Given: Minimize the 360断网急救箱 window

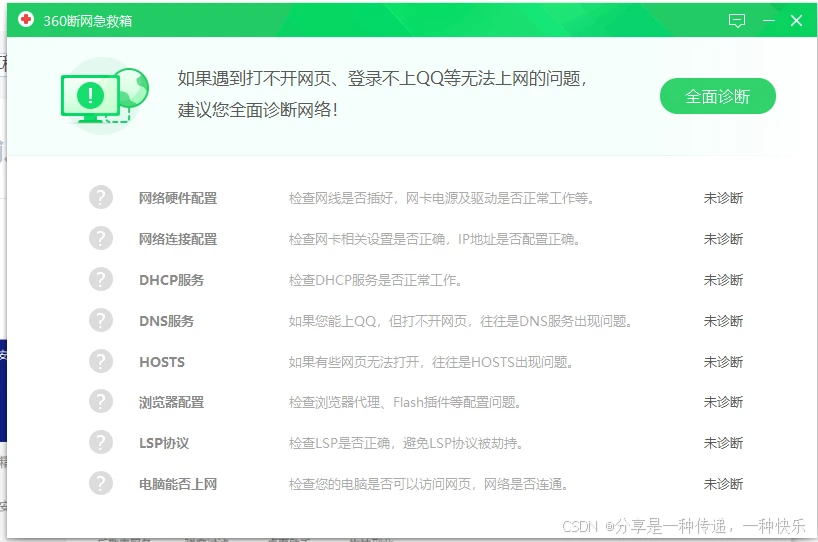Looking at the screenshot, I should (x=768, y=21).
